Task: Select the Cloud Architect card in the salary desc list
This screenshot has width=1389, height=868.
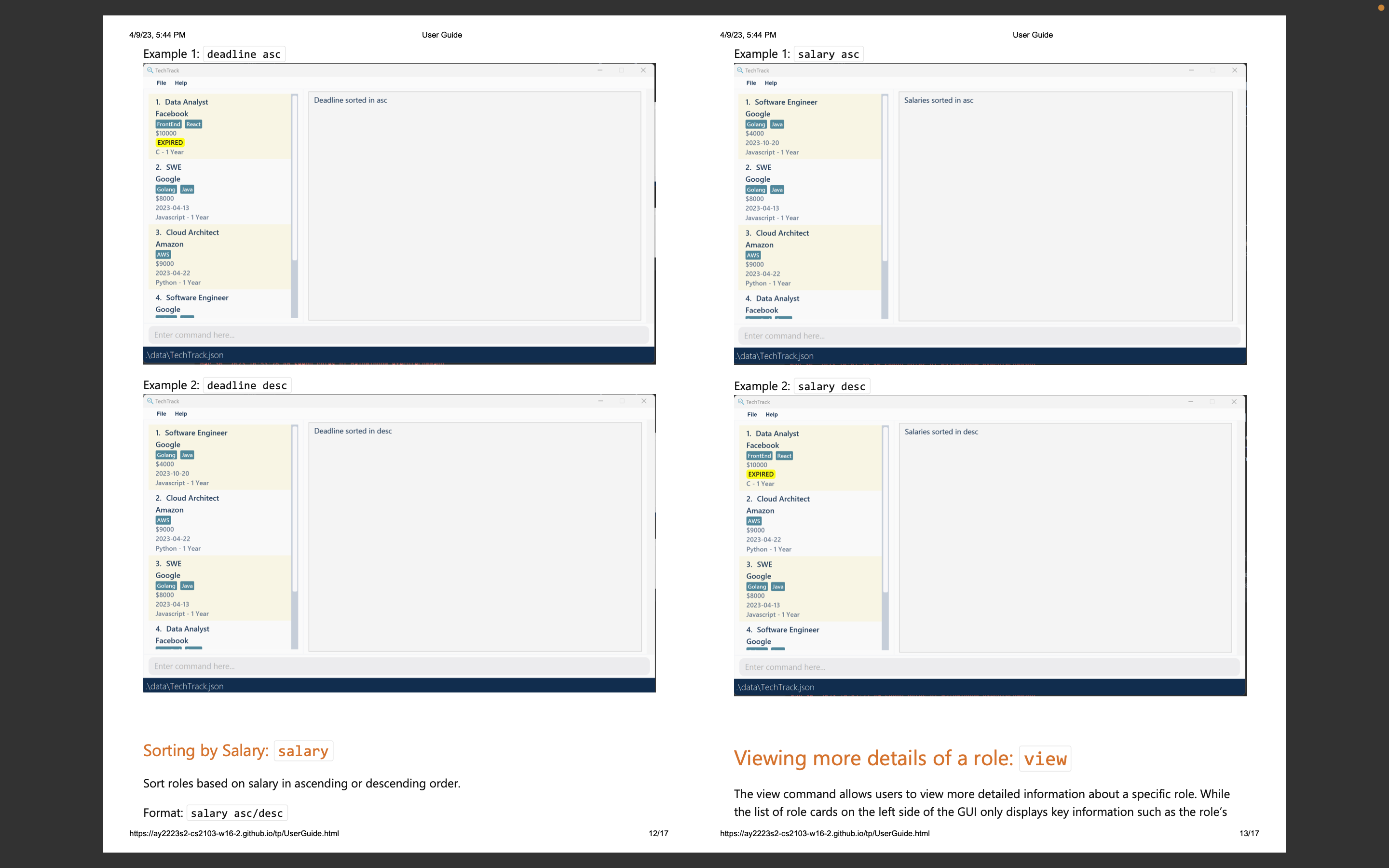Action: (x=809, y=523)
